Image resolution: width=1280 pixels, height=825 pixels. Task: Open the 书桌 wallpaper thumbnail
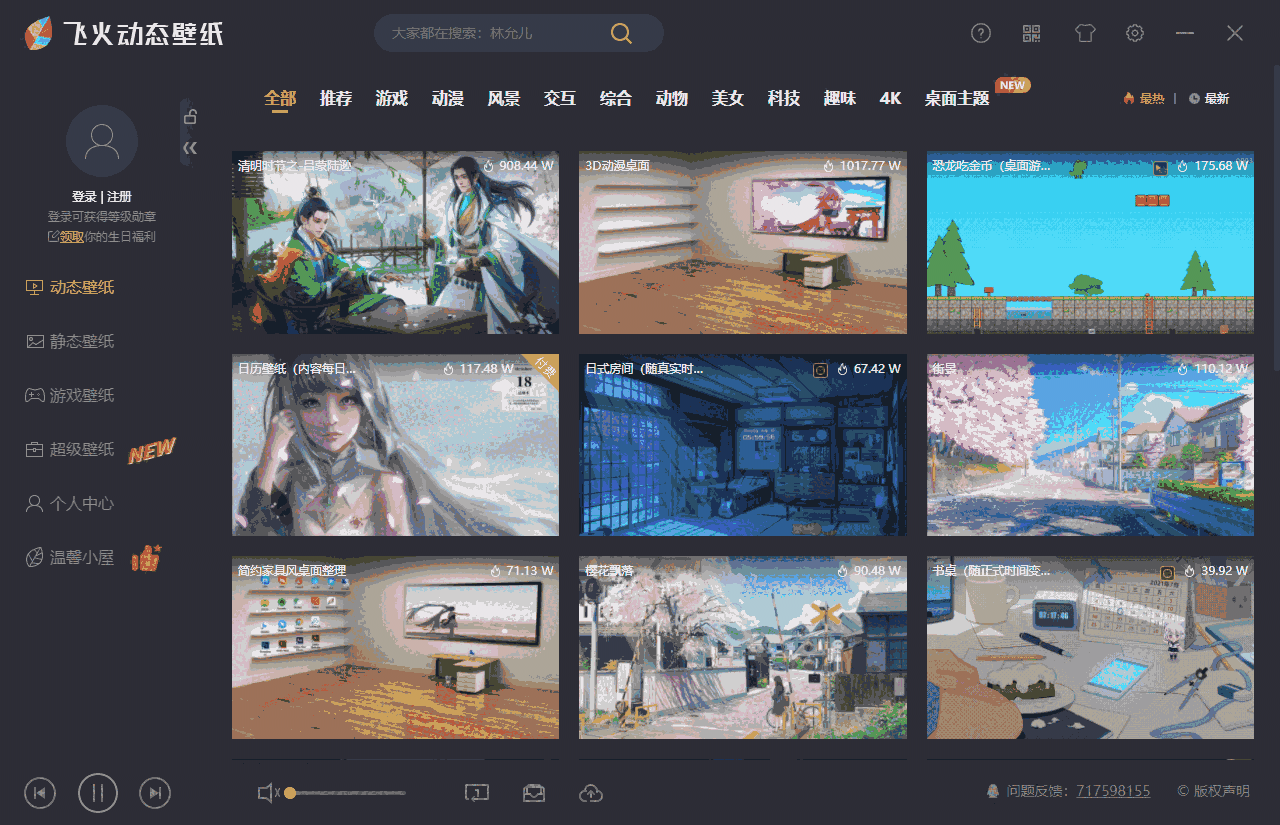point(1090,648)
